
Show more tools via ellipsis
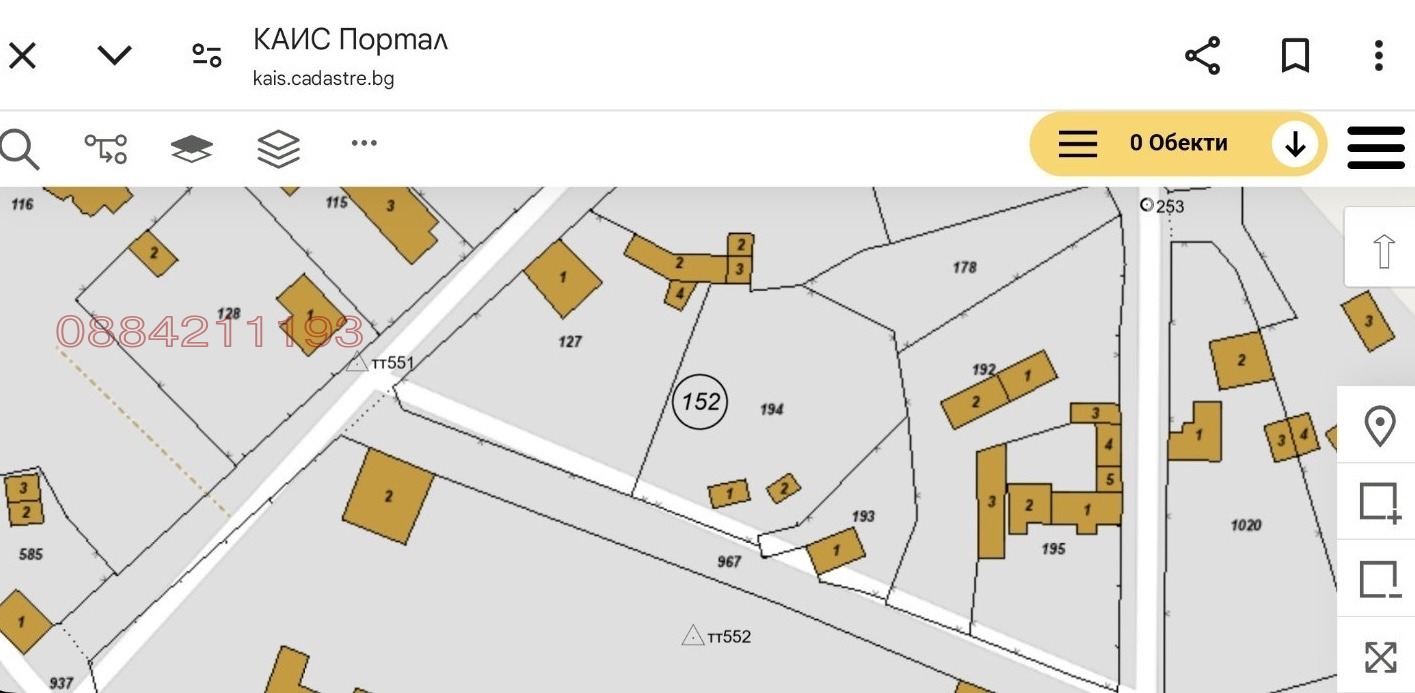point(364,143)
